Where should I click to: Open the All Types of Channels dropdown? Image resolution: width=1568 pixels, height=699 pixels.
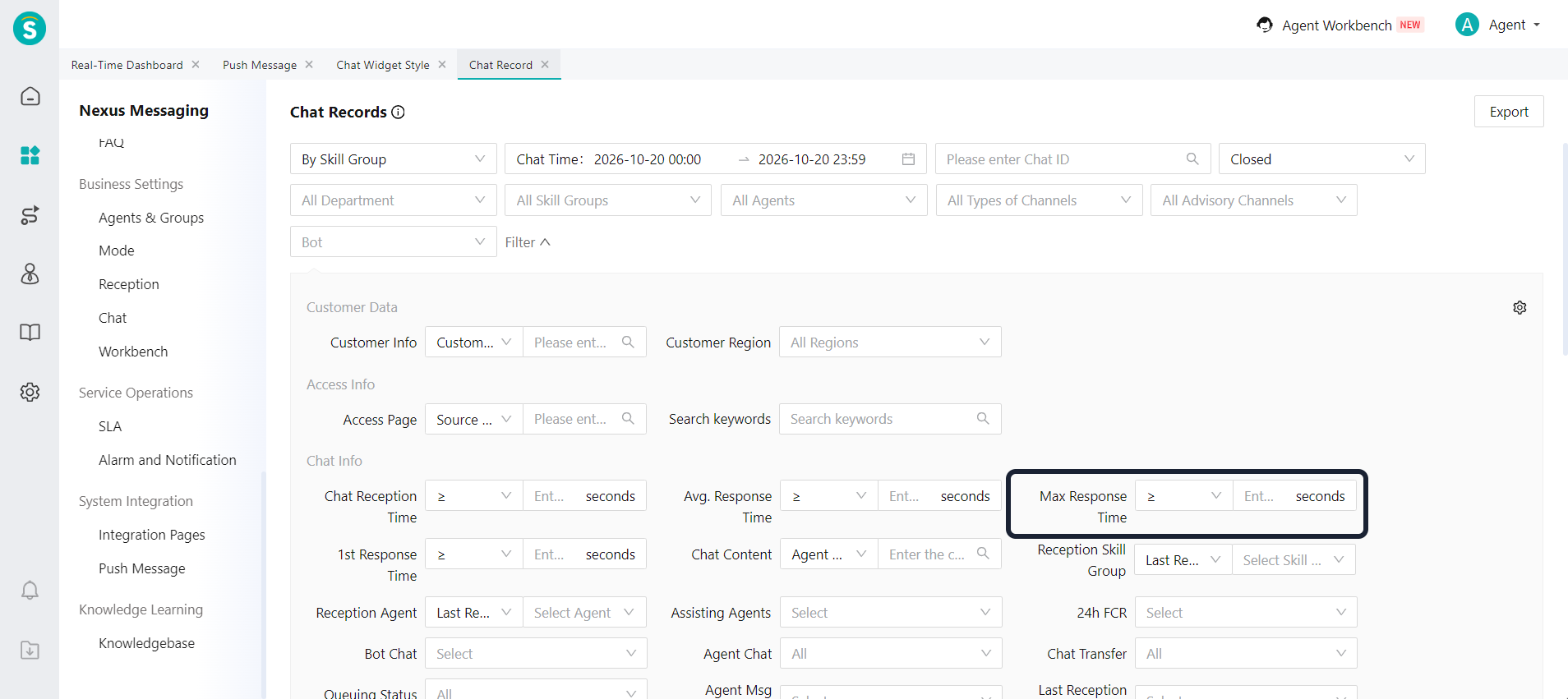coord(1039,200)
